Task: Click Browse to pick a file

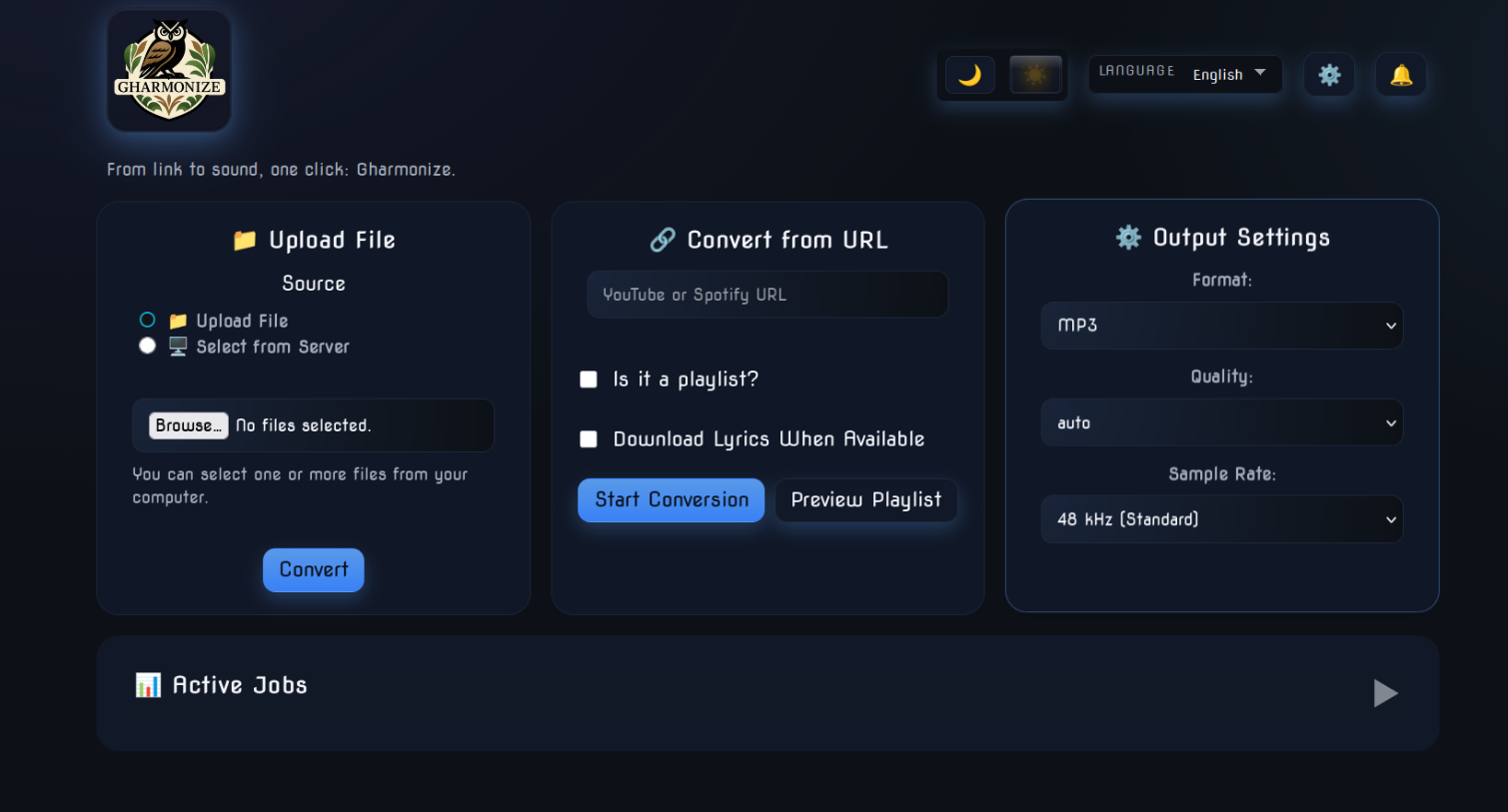Action: (x=188, y=424)
